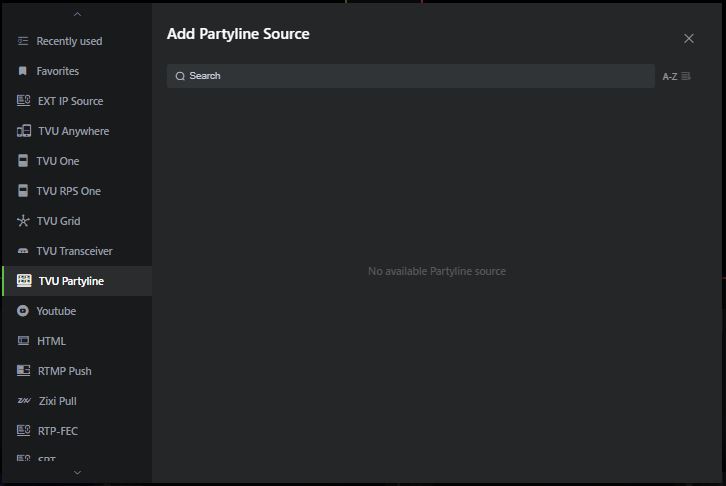Screen dimensions: 726x486
Task: Click the sort list icon beside A-Z
Action: (x=686, y=76)
